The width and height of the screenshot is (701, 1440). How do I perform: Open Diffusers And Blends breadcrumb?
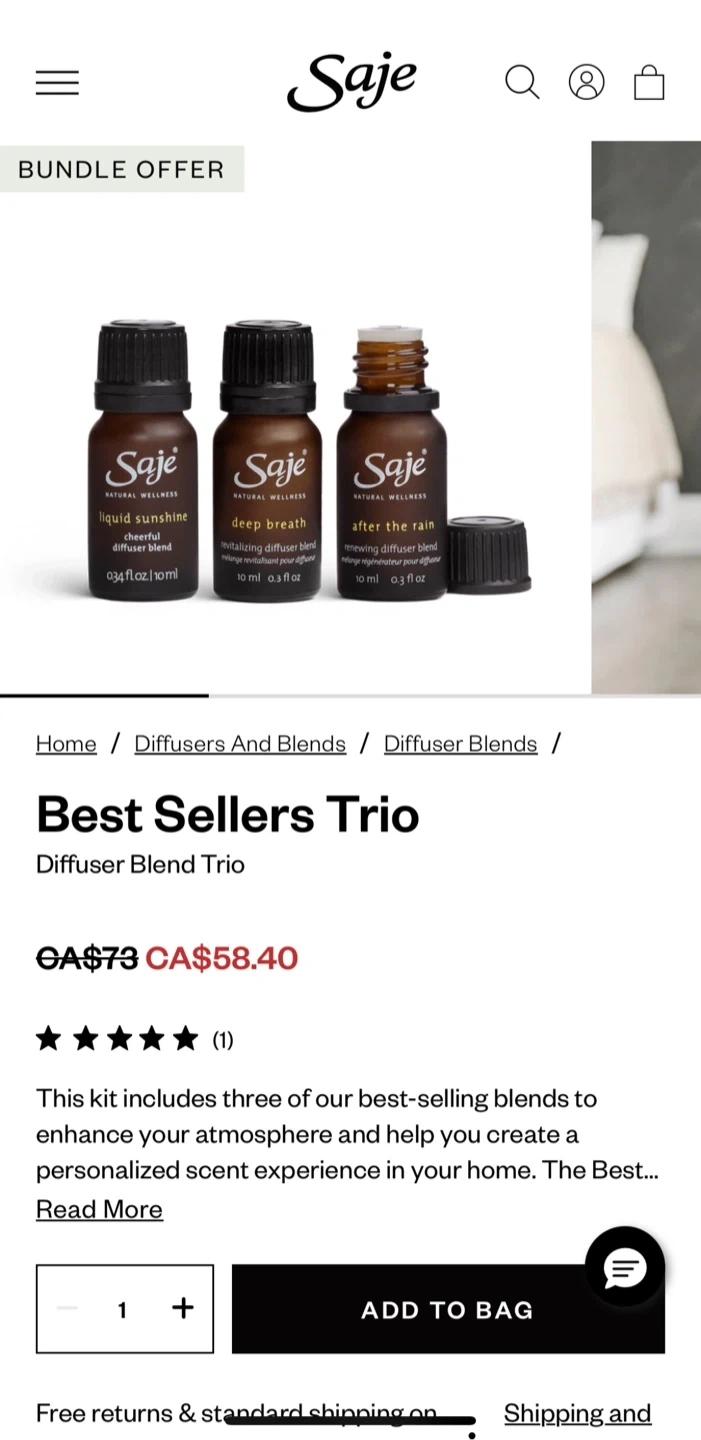240,744
